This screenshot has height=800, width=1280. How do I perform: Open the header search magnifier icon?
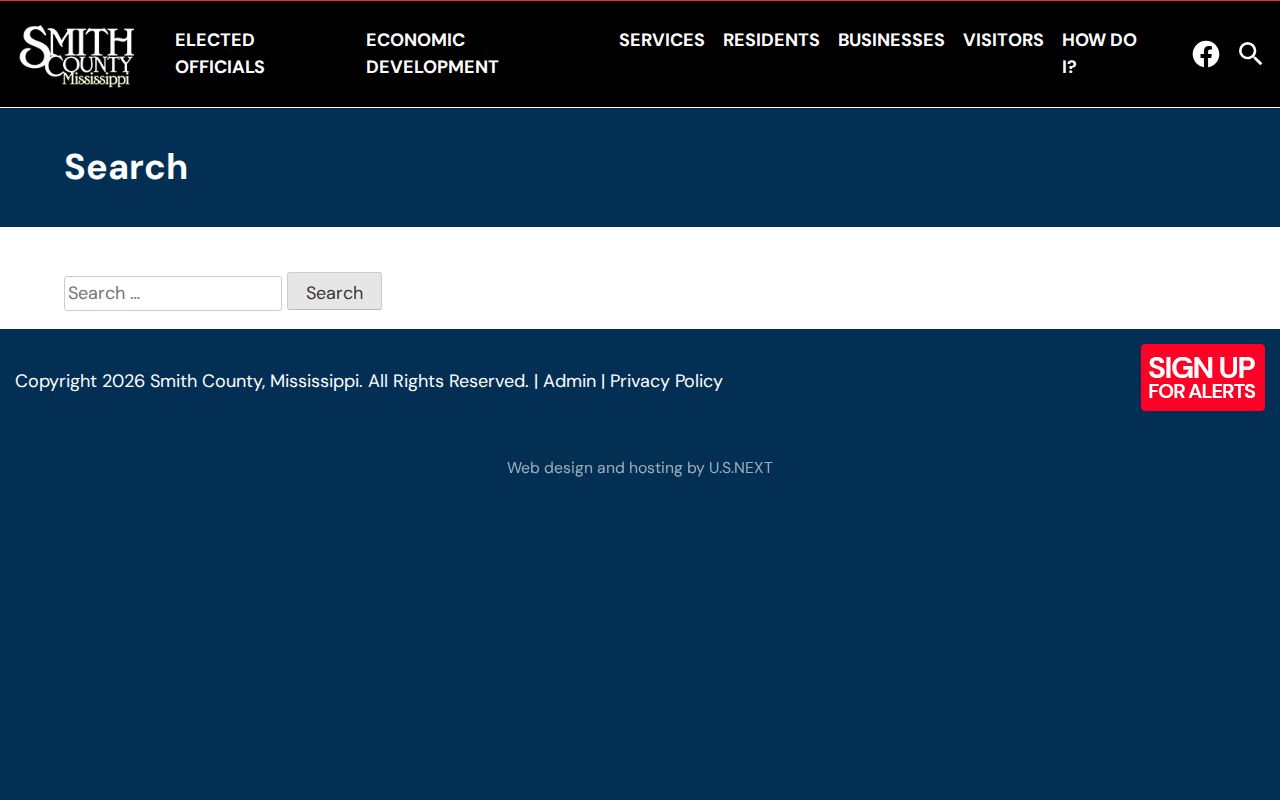[x=1251, y=54]
